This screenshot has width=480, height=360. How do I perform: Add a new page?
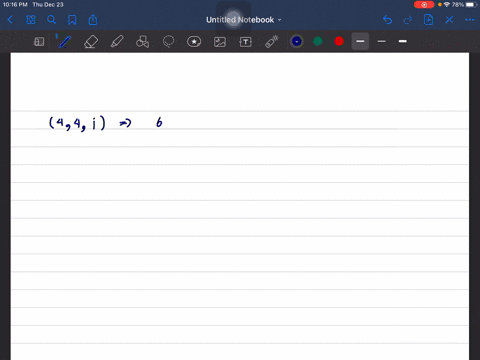[x=428, y=20]
